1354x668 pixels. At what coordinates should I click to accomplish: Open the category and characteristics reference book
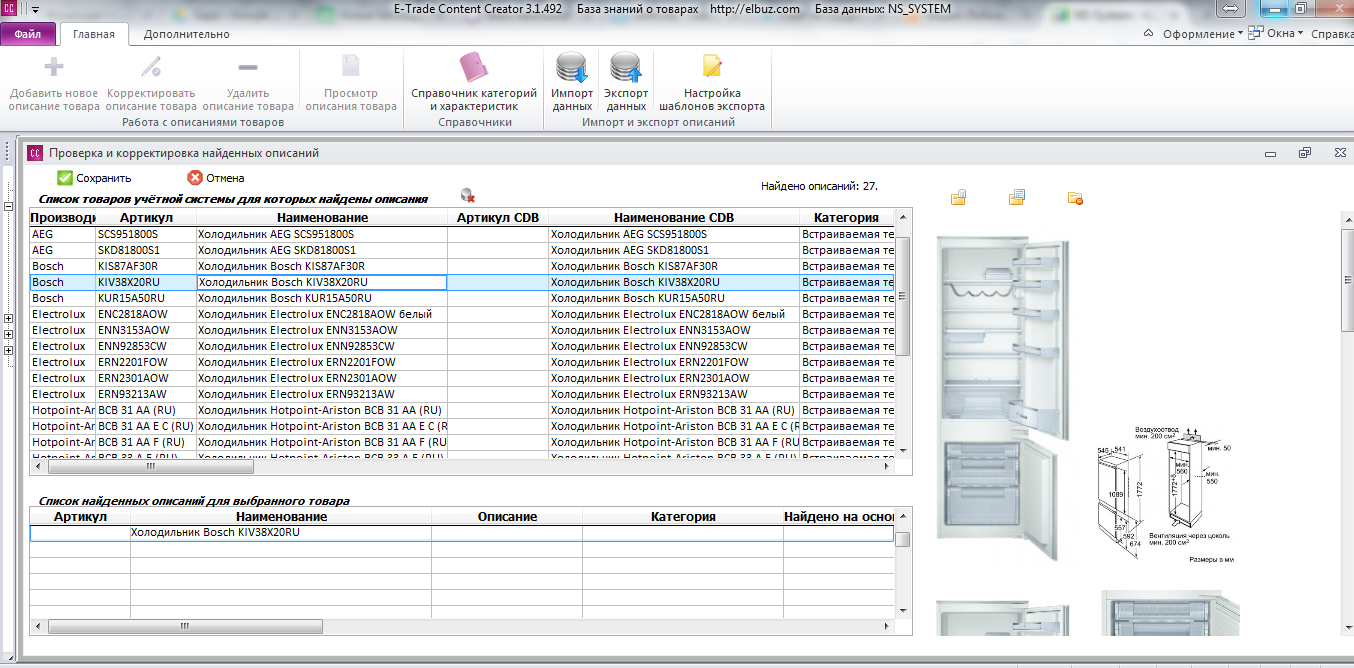tap(474, 68)
